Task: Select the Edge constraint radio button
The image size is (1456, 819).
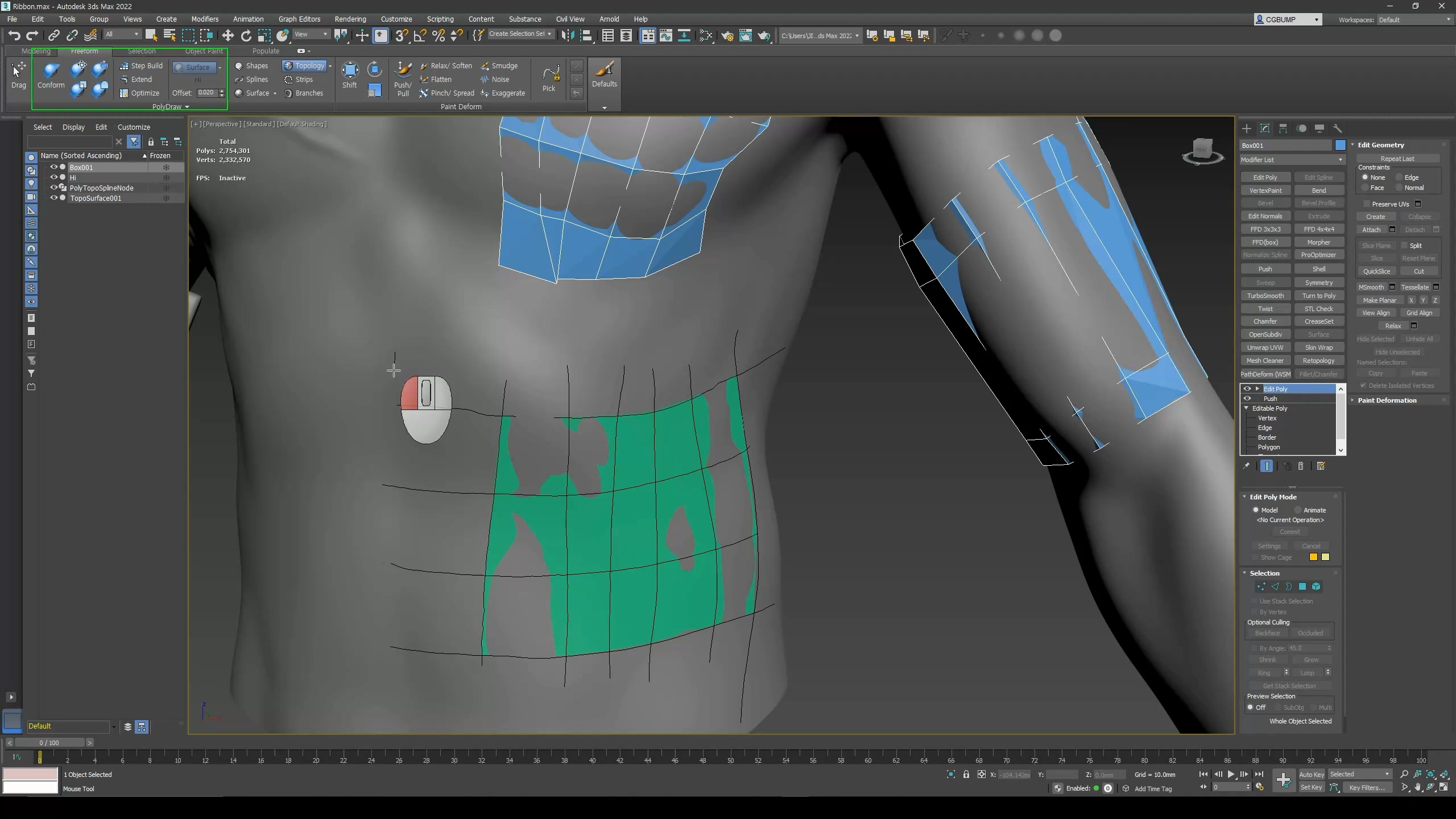Action: 1399,177
